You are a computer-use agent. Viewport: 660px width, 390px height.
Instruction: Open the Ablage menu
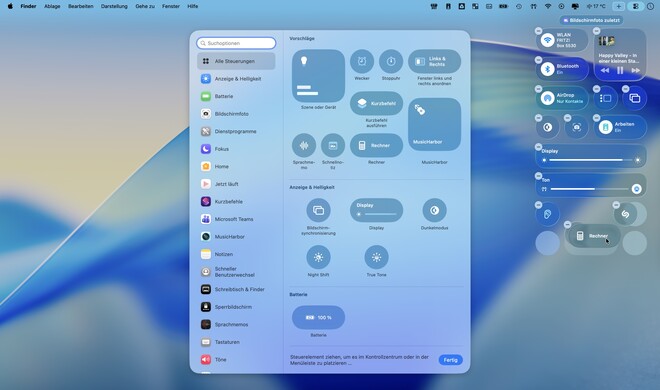coord(52,6)
